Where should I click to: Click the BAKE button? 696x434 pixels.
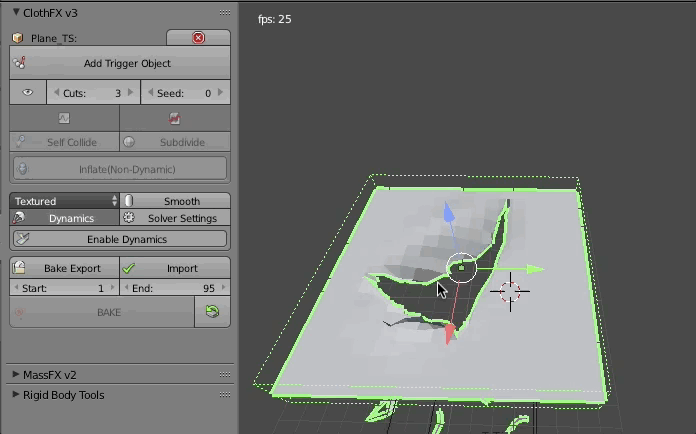(102, 312)
